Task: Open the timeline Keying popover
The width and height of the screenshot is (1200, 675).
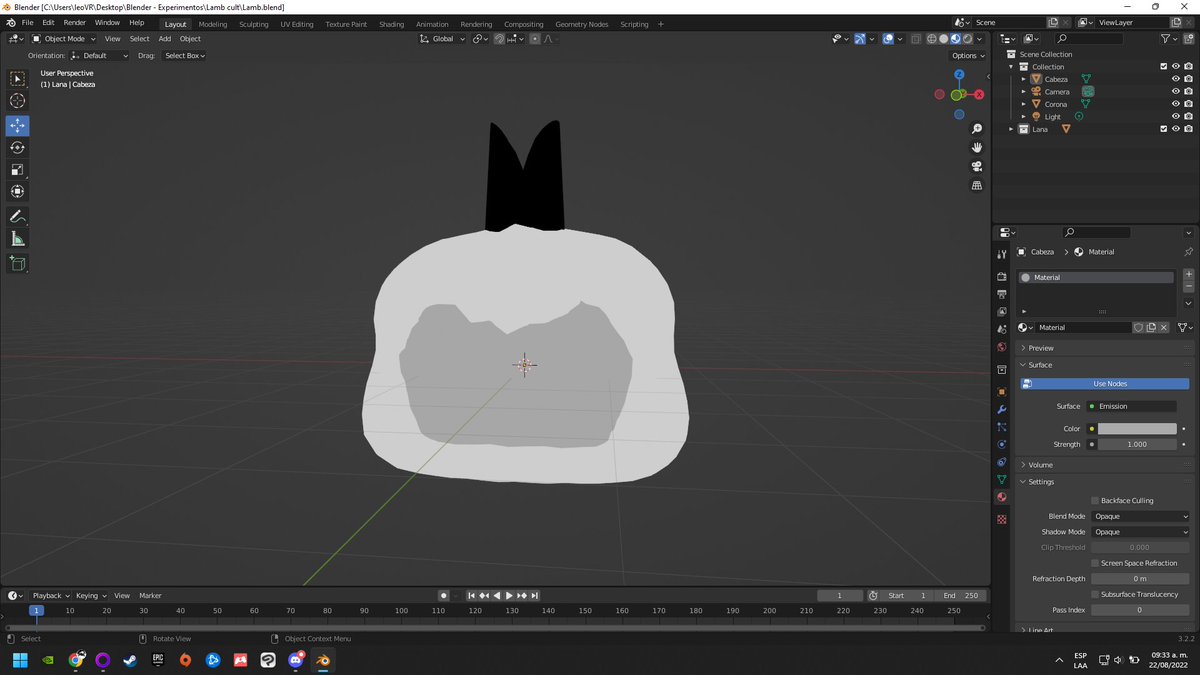Action: tap(89, 596)
